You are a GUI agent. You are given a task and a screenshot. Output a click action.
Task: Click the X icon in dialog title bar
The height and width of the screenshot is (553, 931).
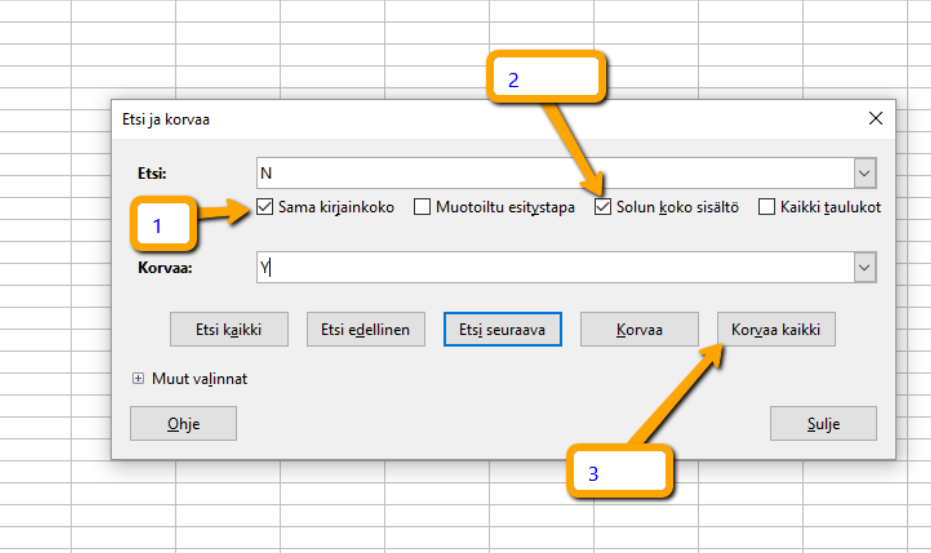(x=876, y=119)
